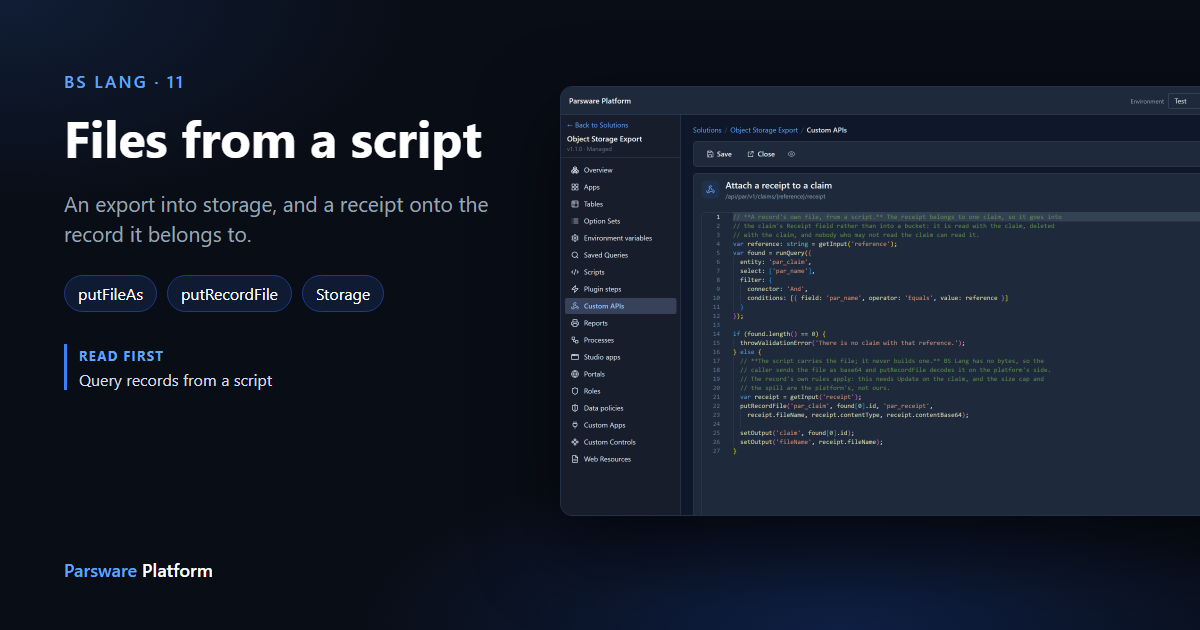Open Query records from a script link
This screenshot has width=1200, height=630.
175,380
